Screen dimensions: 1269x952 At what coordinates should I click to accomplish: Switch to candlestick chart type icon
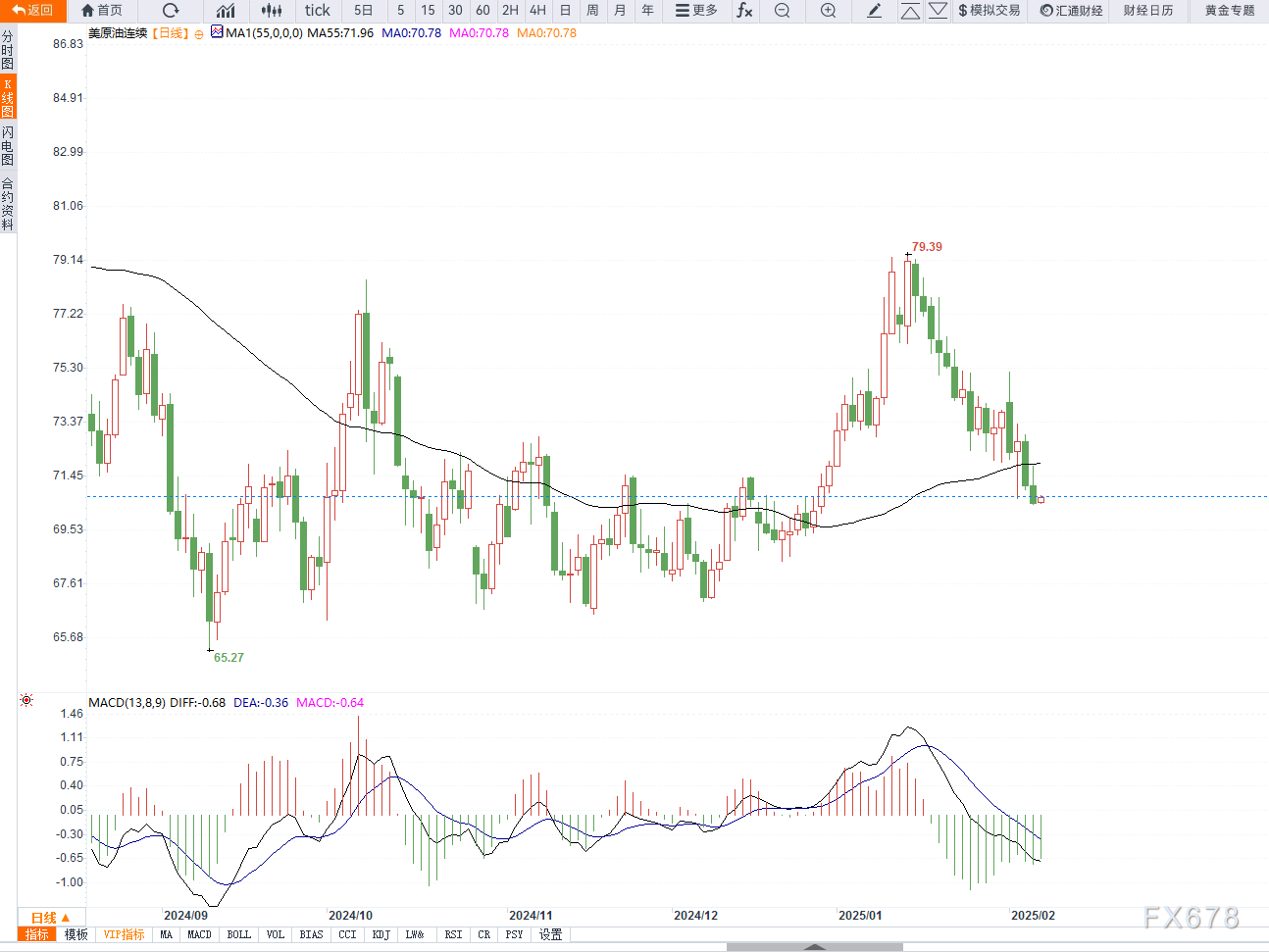[x=272, y=11]
